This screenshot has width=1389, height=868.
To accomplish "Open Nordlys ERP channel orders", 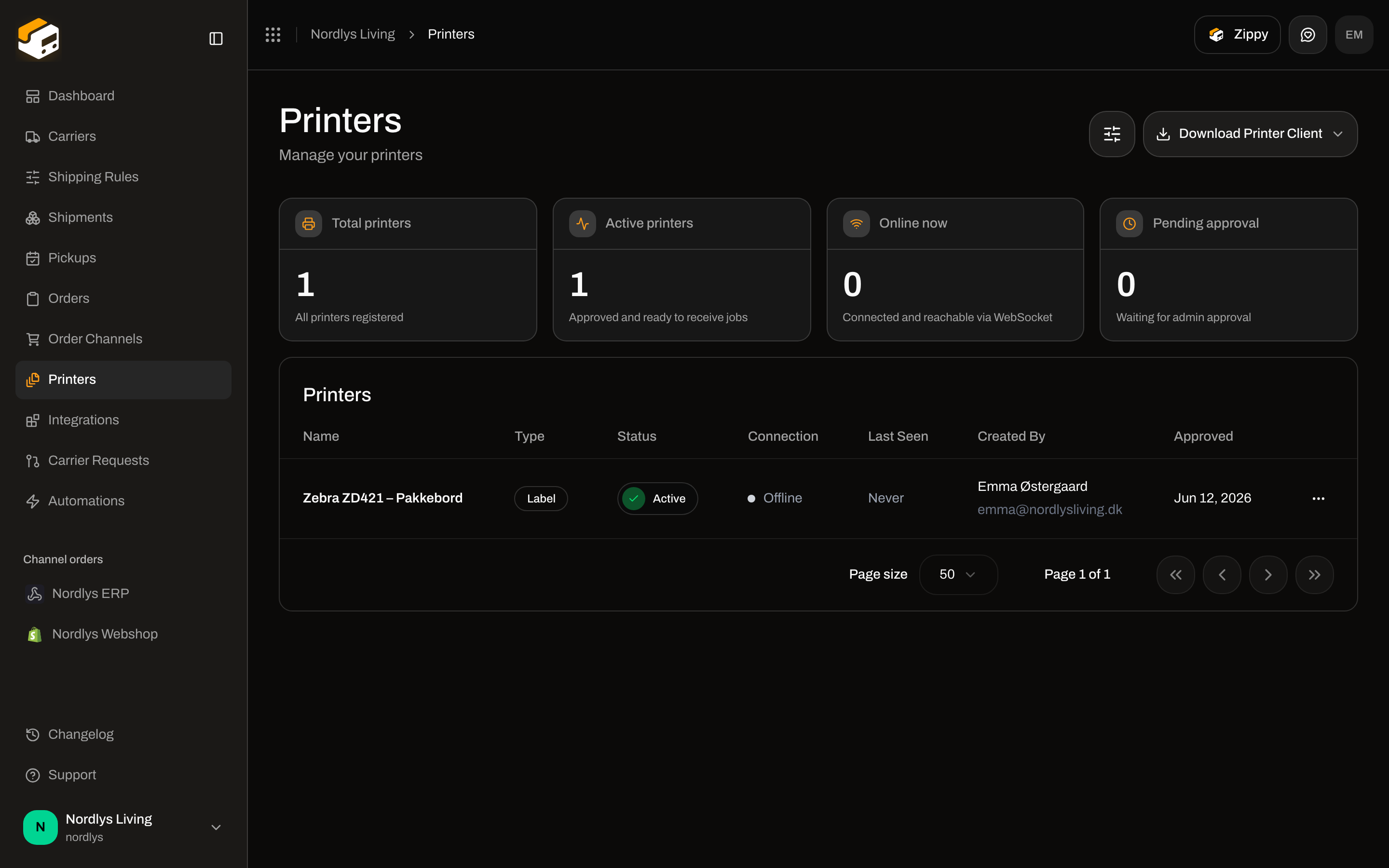I will 123,594.
